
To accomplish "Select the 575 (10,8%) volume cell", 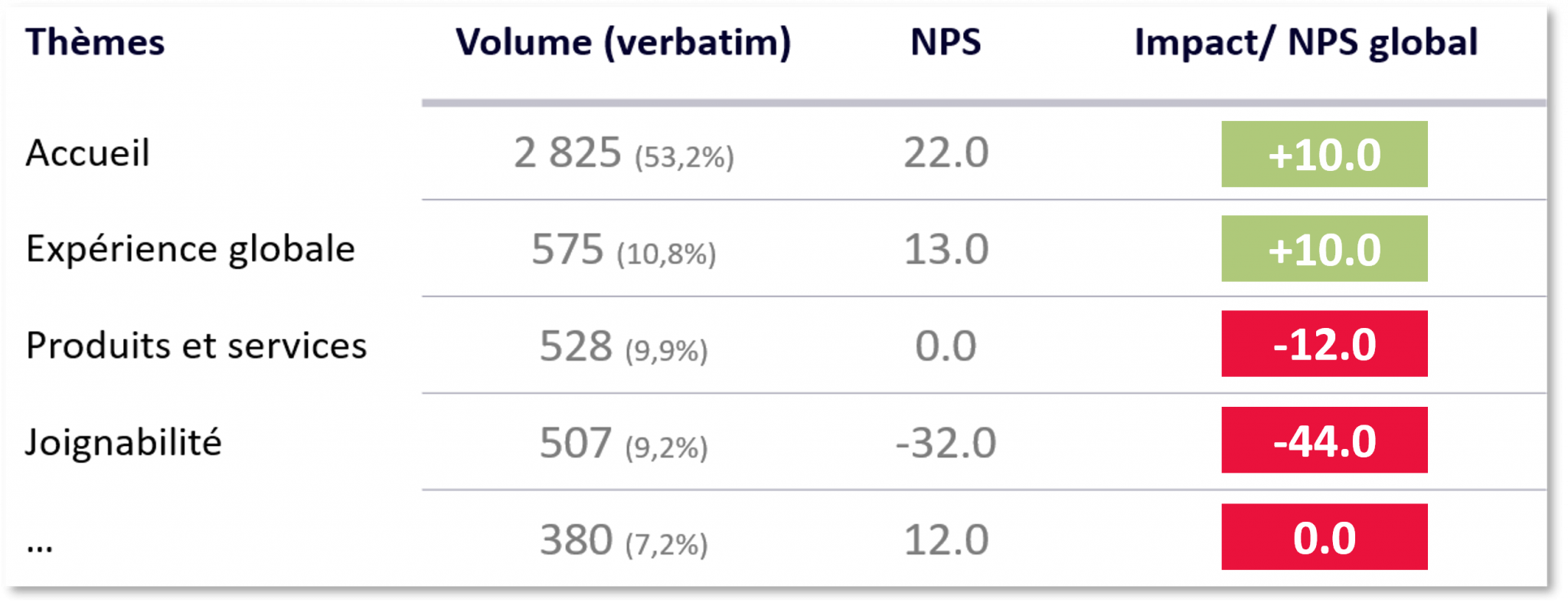I will click(623, 250).
